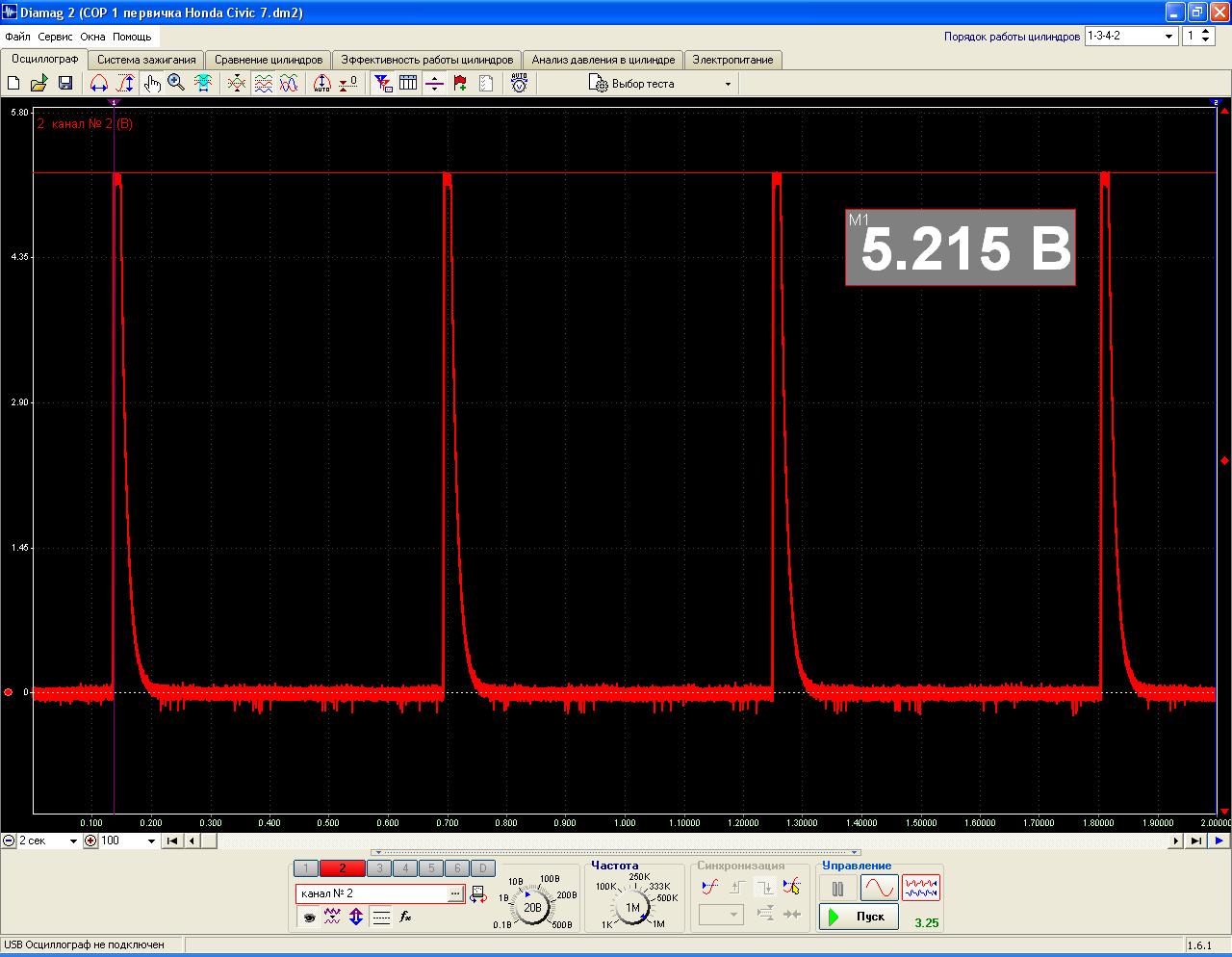Screen dimensions: 1232x957
Task: Open the cylinder firing order 1-3-4-2 dropdown
Action: point(1131,36)
